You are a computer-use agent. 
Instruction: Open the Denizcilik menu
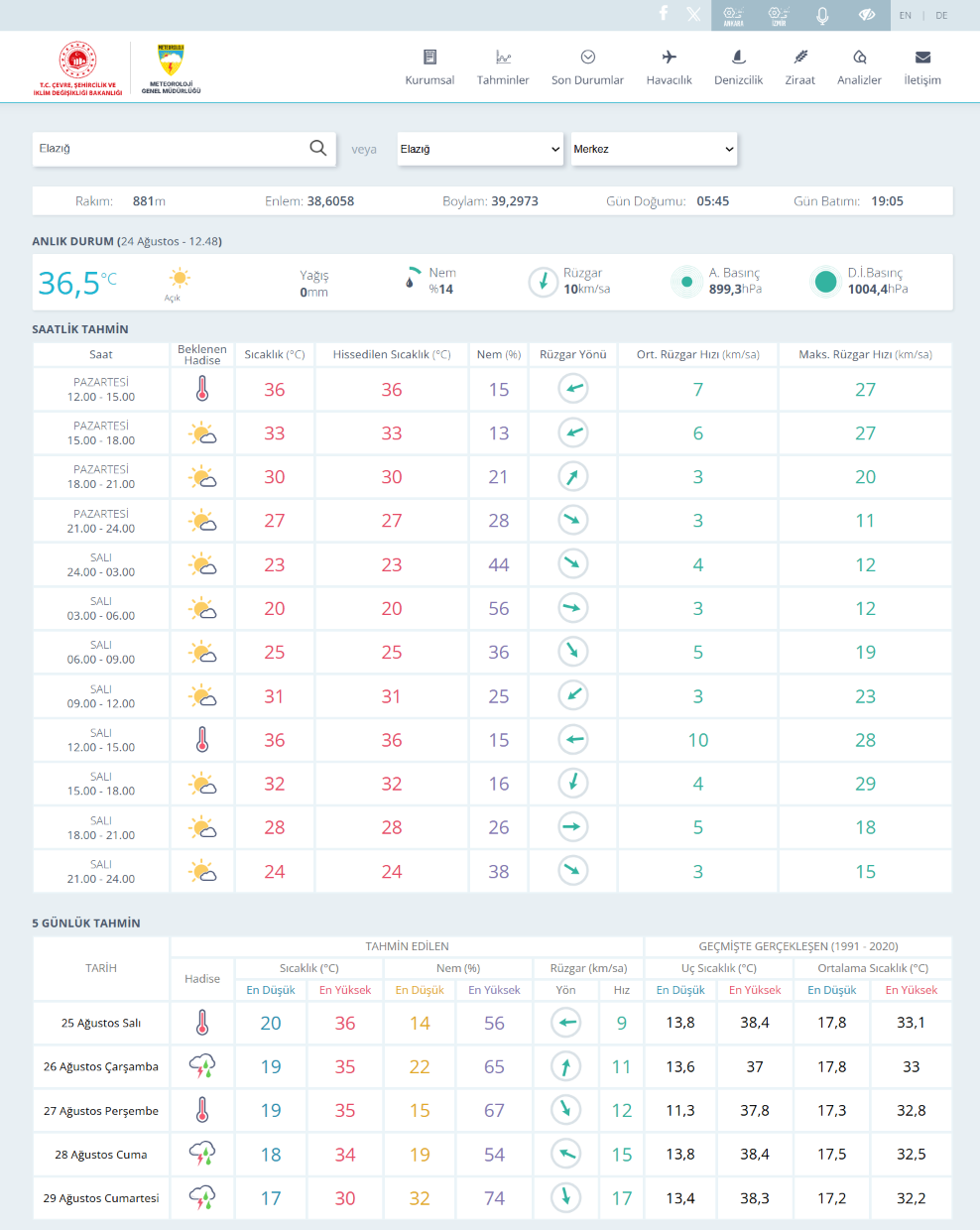738,67
